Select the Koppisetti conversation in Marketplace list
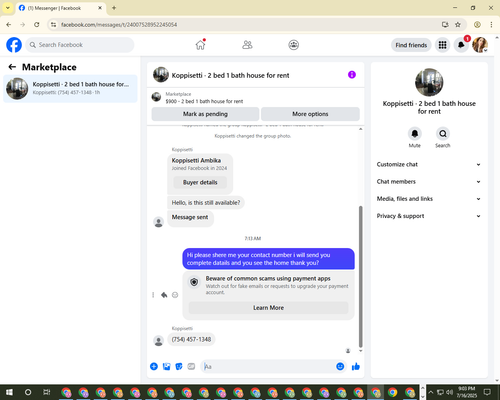 (70, 88)
